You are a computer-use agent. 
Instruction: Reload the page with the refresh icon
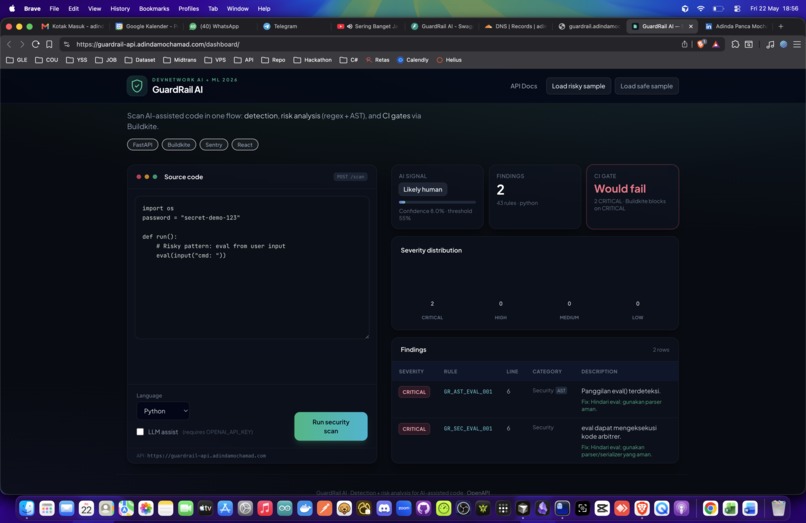pos(35,44)
